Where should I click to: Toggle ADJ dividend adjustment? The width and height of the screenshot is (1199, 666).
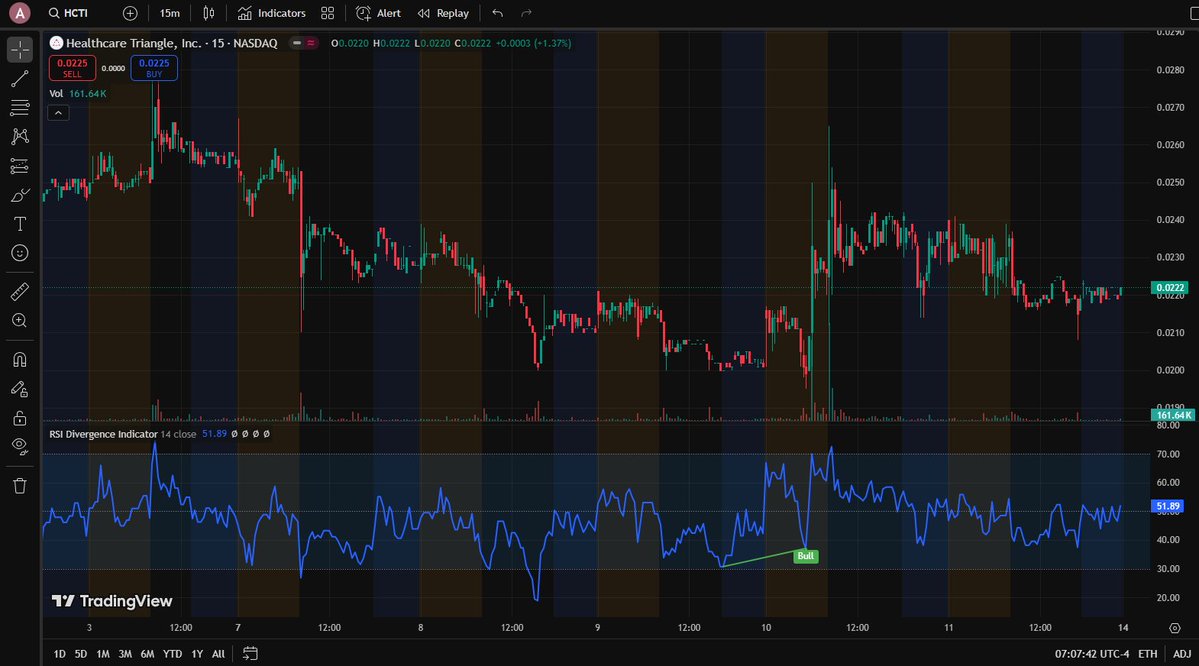click(x=1182, y=654)
